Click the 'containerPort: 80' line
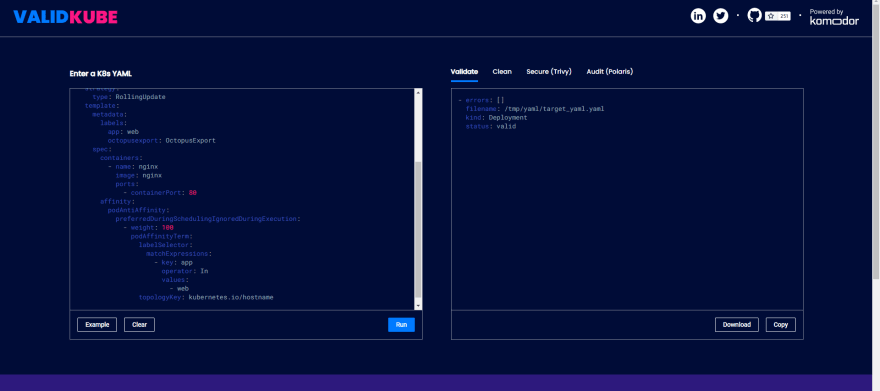Image resolution: width=880 pixels, height=391 pixels. [x=160, y=192]
